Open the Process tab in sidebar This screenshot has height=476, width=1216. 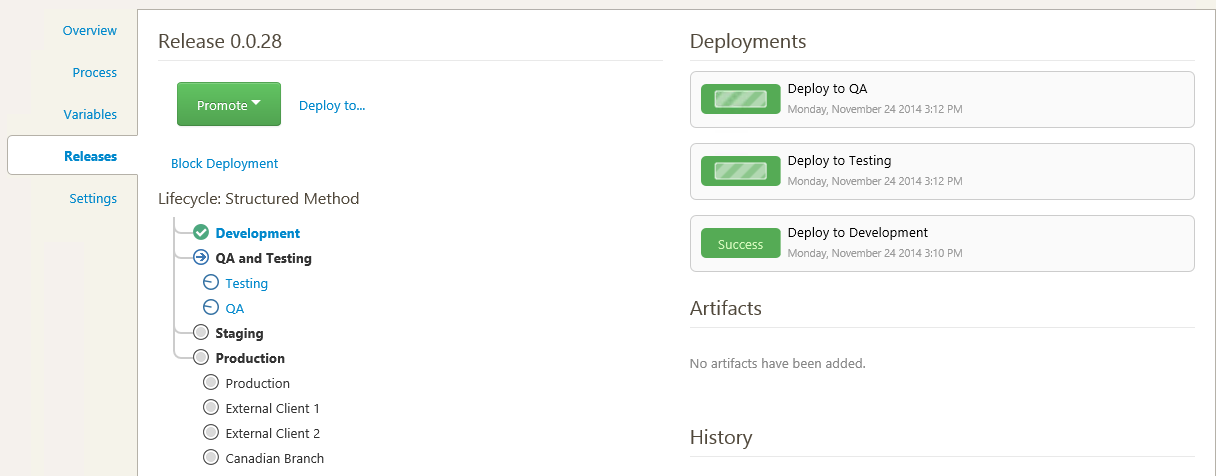click(94, 73)
